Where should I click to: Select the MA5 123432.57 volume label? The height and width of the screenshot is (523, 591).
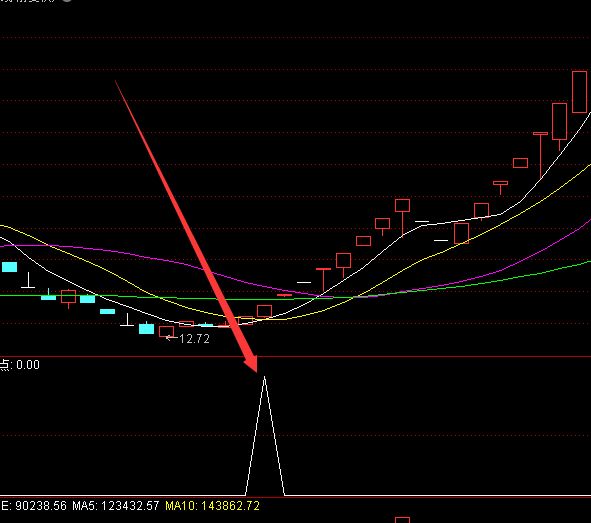[x=116, y=506]
